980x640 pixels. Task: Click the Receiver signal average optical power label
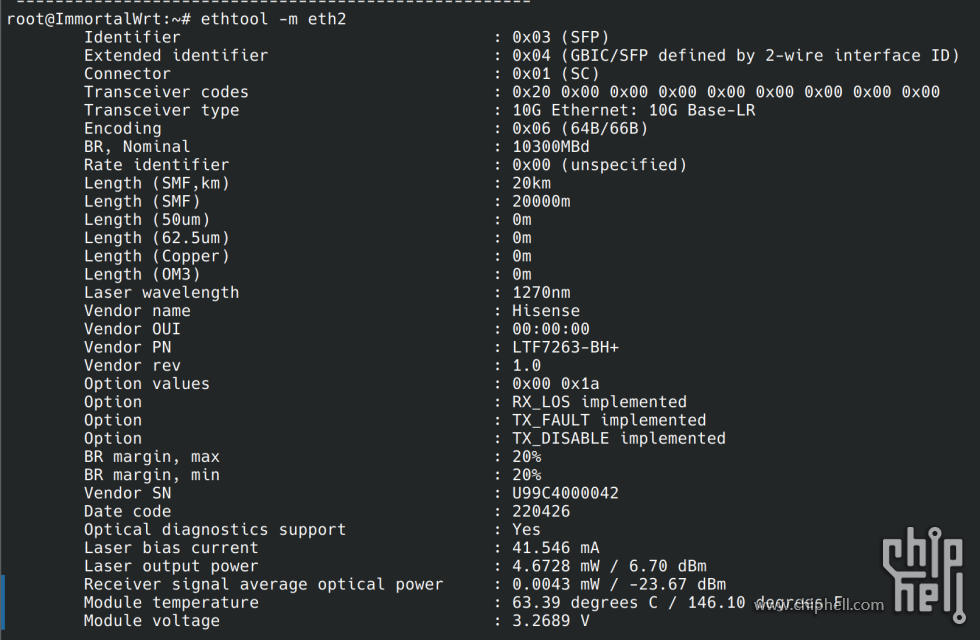coord(264,584)
